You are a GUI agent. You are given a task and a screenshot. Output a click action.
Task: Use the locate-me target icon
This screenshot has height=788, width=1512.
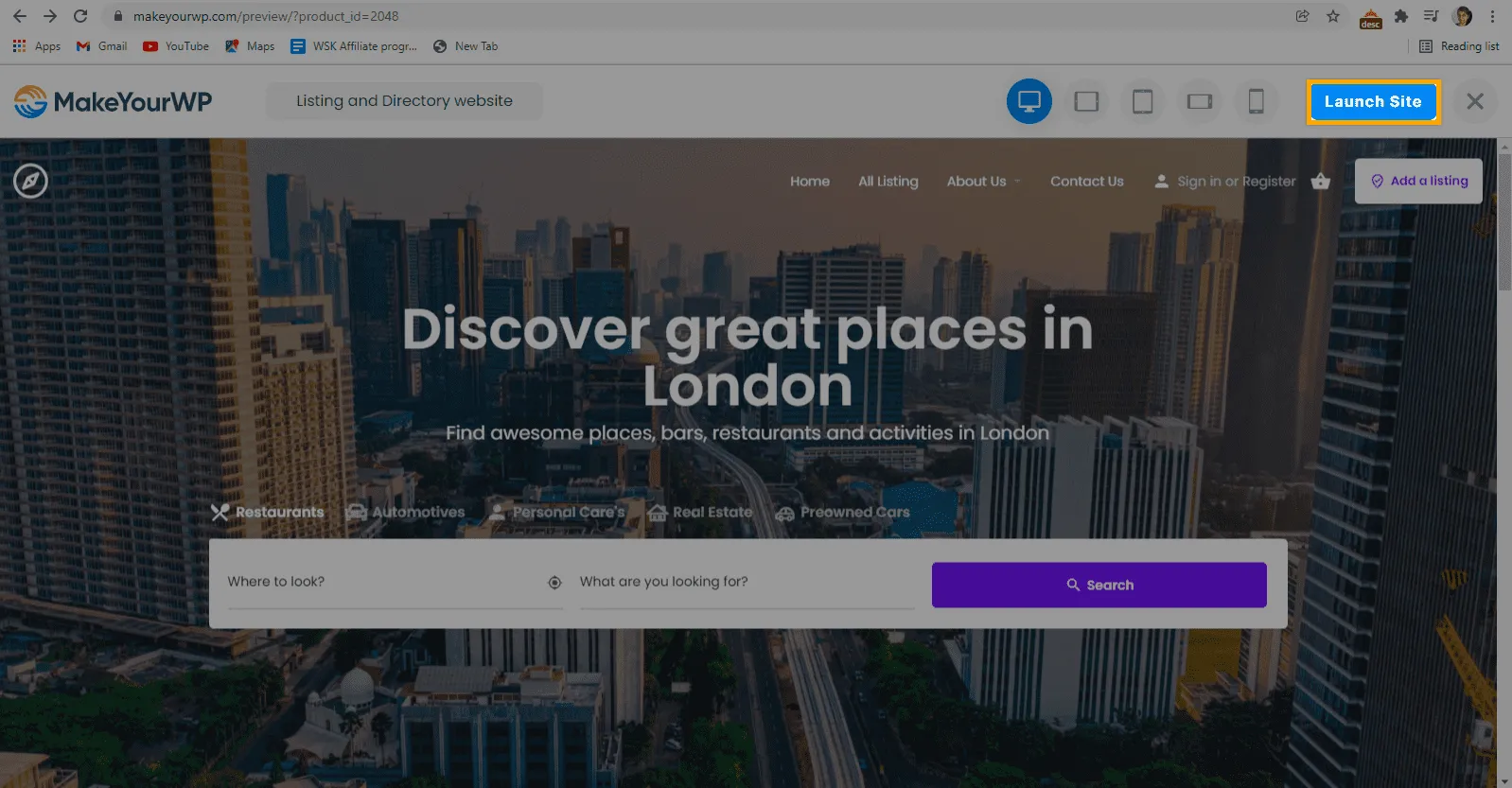(x=554, y=583)
